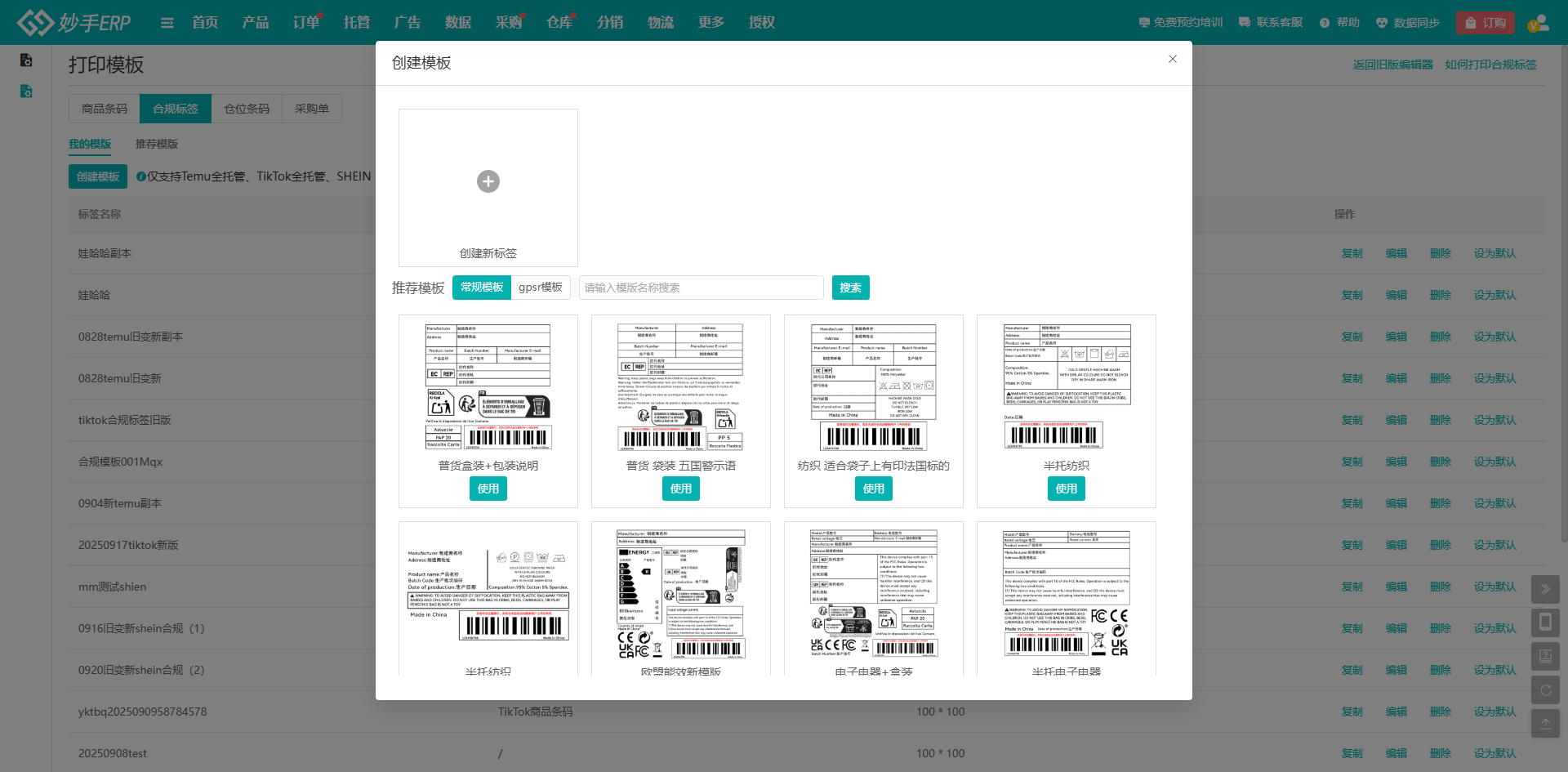1568x772 pixels.
Task: Toggle the sidebar menu collapse icon
Action: click(167, 23)
